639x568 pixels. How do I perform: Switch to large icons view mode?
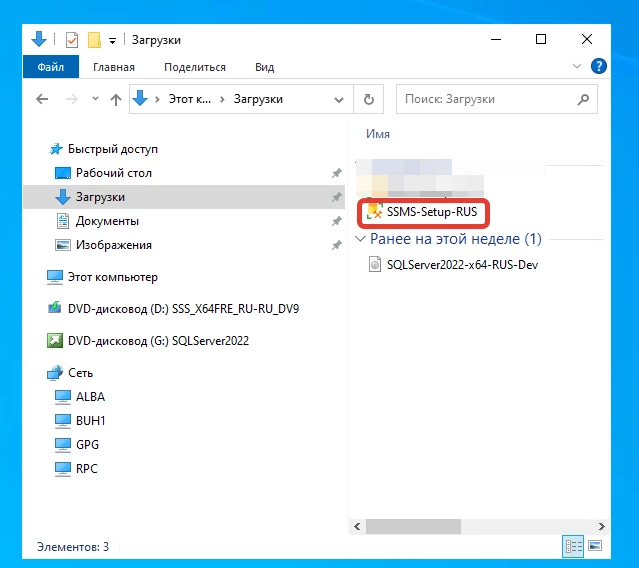(595, 547)
